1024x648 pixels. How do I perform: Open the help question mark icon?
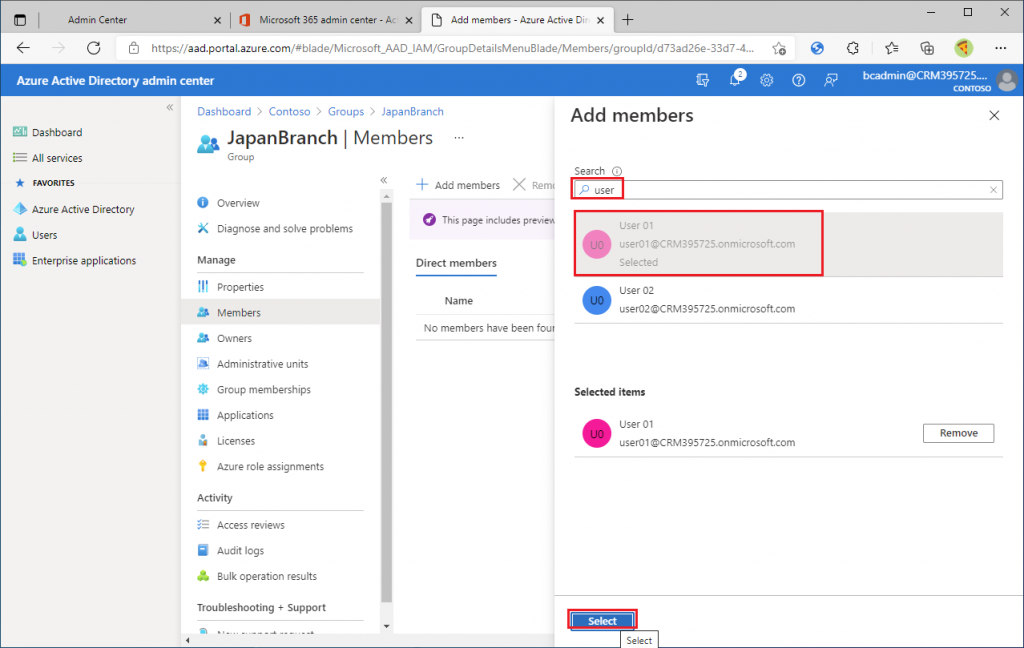click(x=798, y=80)
